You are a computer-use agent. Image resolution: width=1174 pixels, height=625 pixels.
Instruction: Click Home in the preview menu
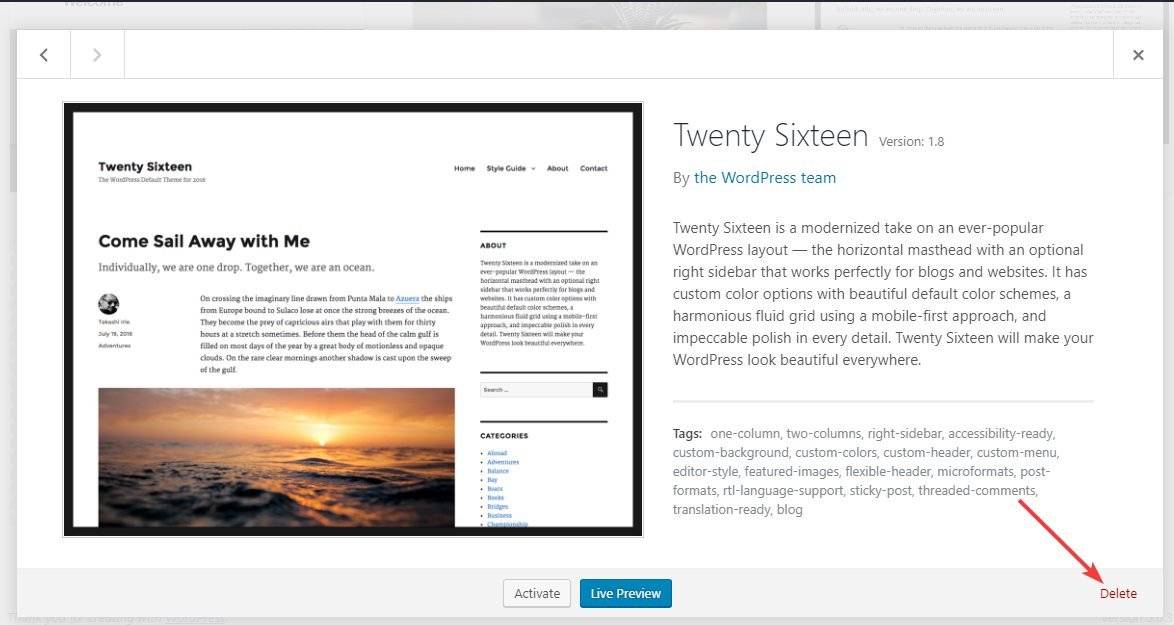tap(464, 168)
